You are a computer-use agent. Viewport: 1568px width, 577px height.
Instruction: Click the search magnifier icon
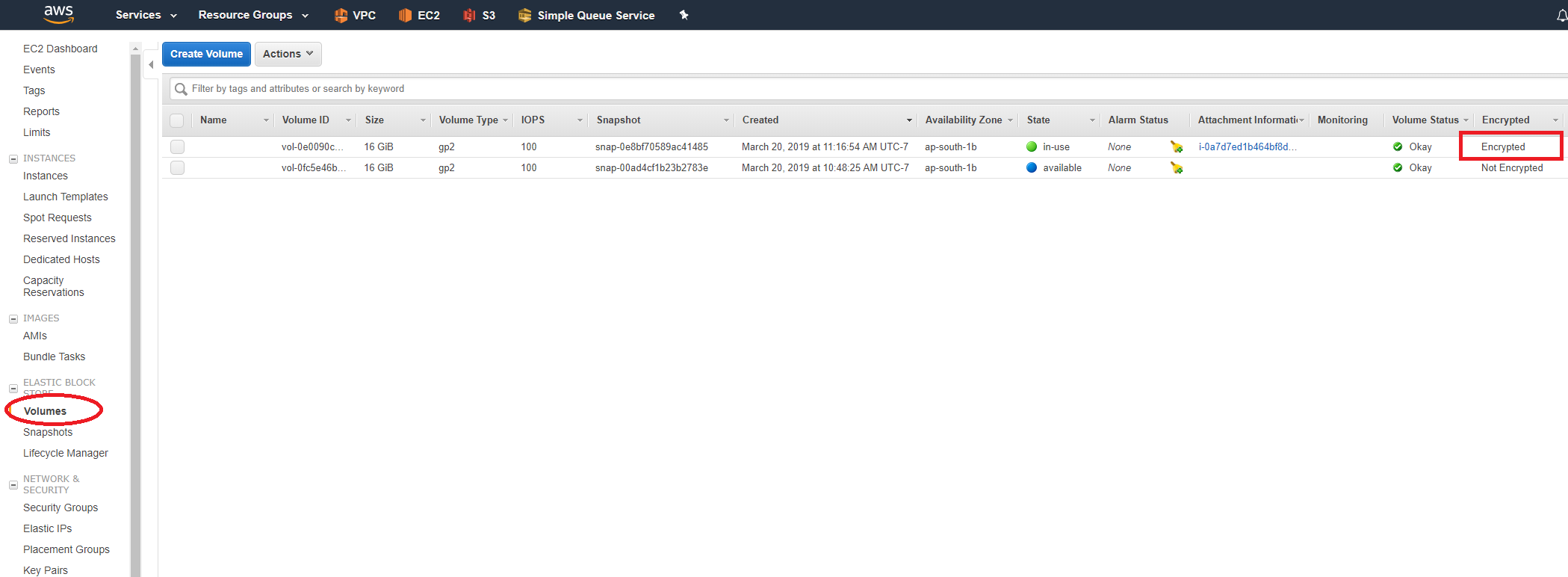[x=181, y=89]
